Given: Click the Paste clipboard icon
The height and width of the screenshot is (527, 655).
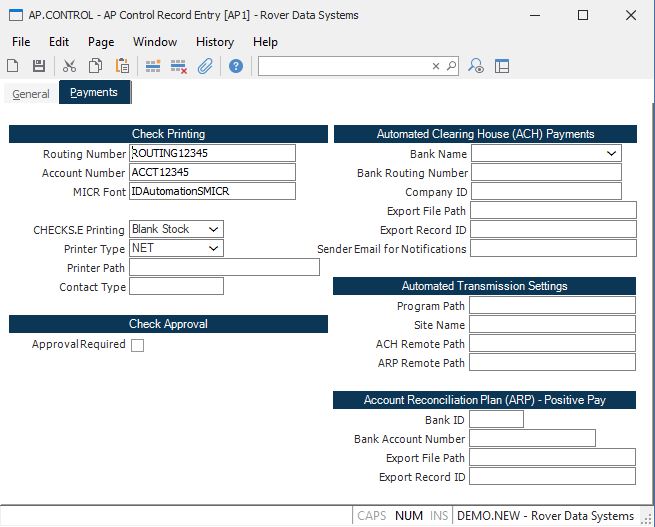Looking at the screenshot, I should tap(122, 66).
